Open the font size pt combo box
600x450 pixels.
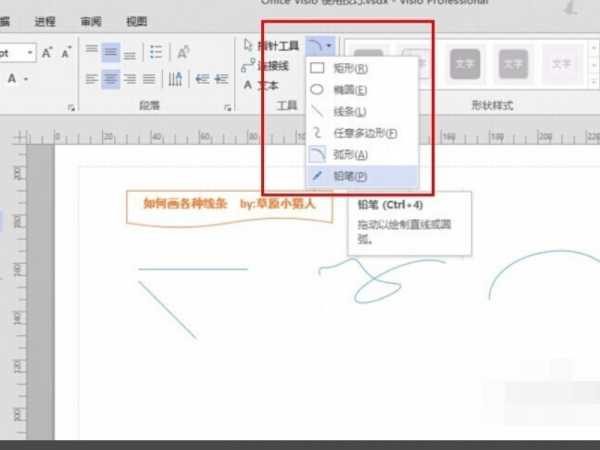coord(17,53)
